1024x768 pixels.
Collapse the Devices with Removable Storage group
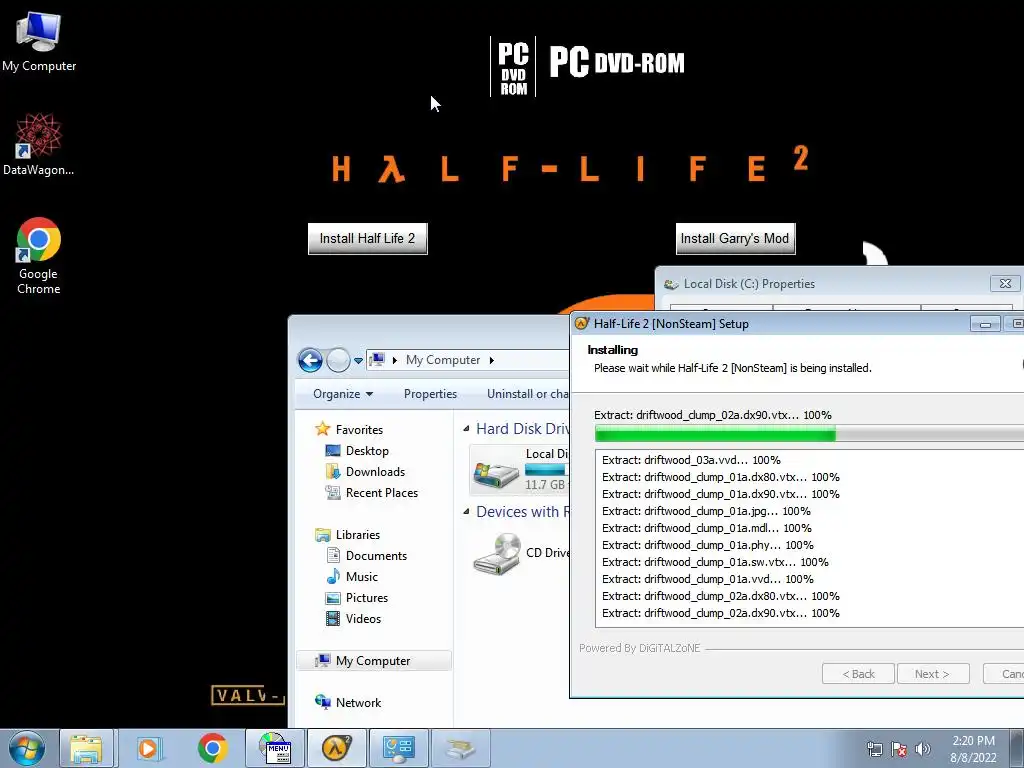(x=466, y=511)
